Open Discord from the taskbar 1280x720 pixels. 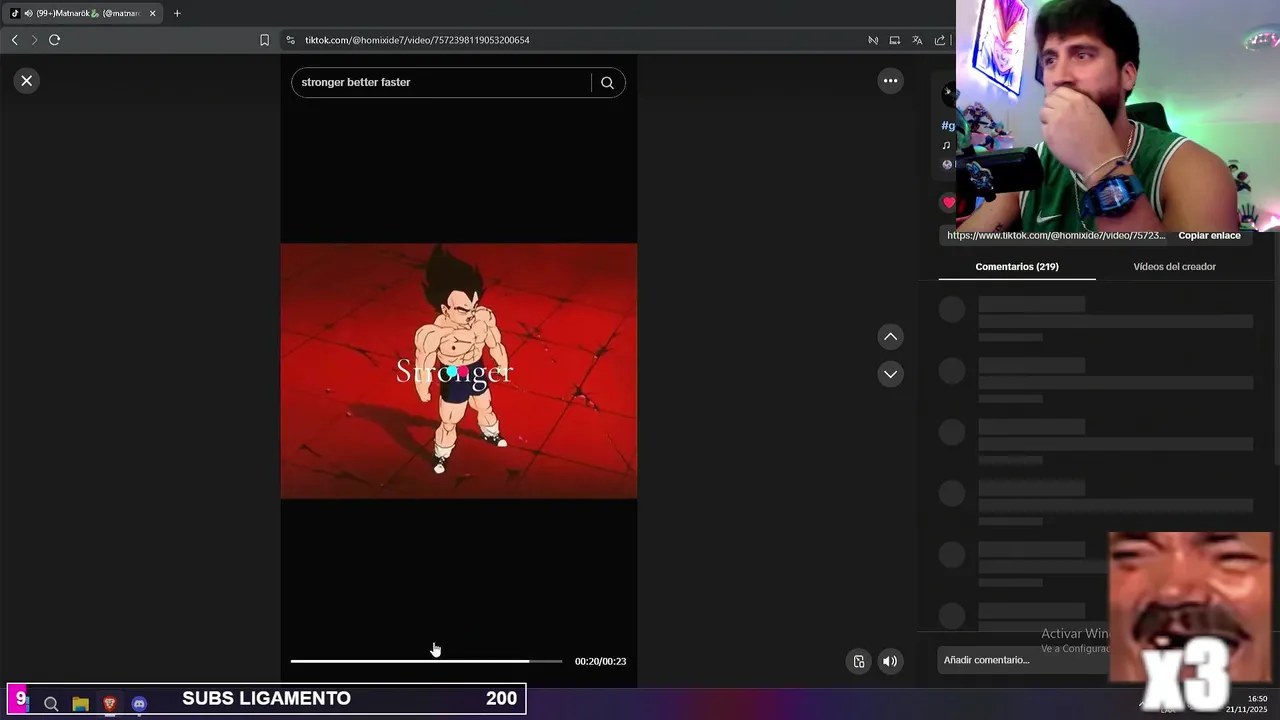click(x=139, y=704)
